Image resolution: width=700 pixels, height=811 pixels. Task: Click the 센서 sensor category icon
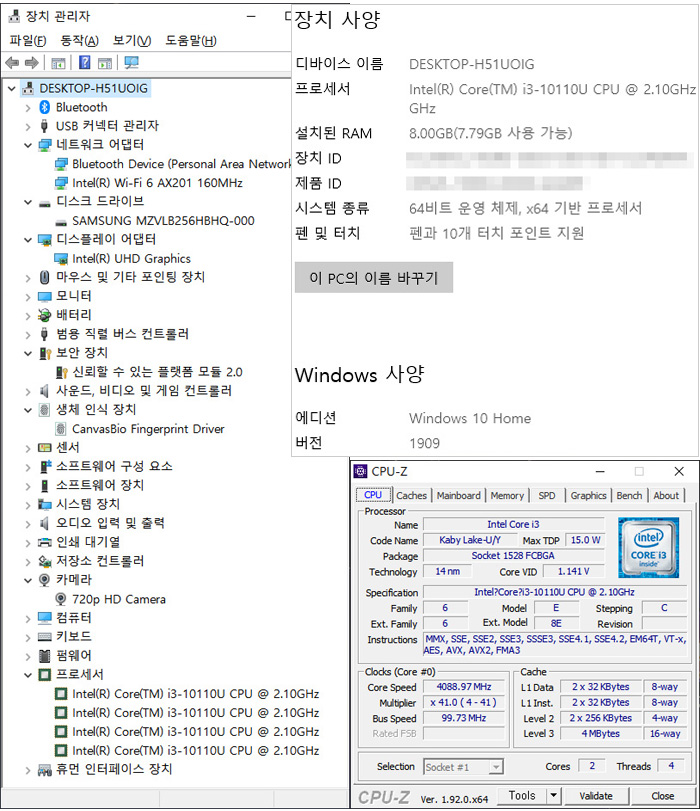[x=44, y=447]
